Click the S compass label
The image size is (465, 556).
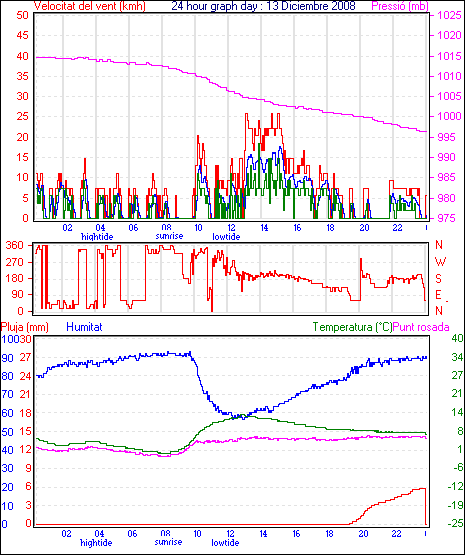click(438, 279)
